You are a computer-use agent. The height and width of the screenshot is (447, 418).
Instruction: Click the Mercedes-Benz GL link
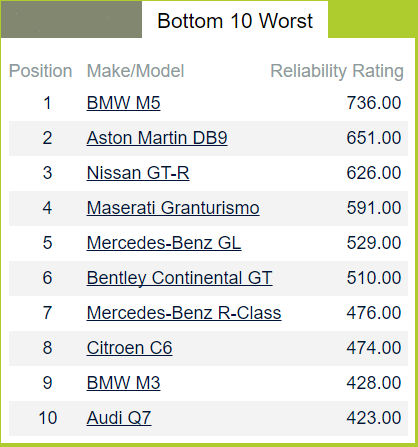(164, 243)
